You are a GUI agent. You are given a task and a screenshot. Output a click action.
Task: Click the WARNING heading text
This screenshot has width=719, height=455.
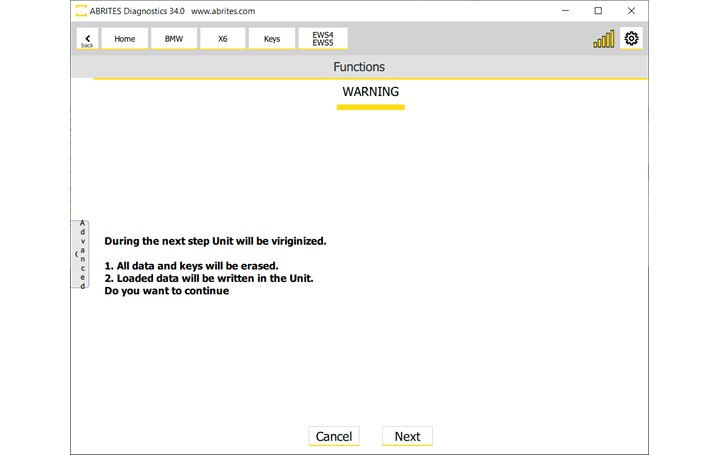click(370, 92)
